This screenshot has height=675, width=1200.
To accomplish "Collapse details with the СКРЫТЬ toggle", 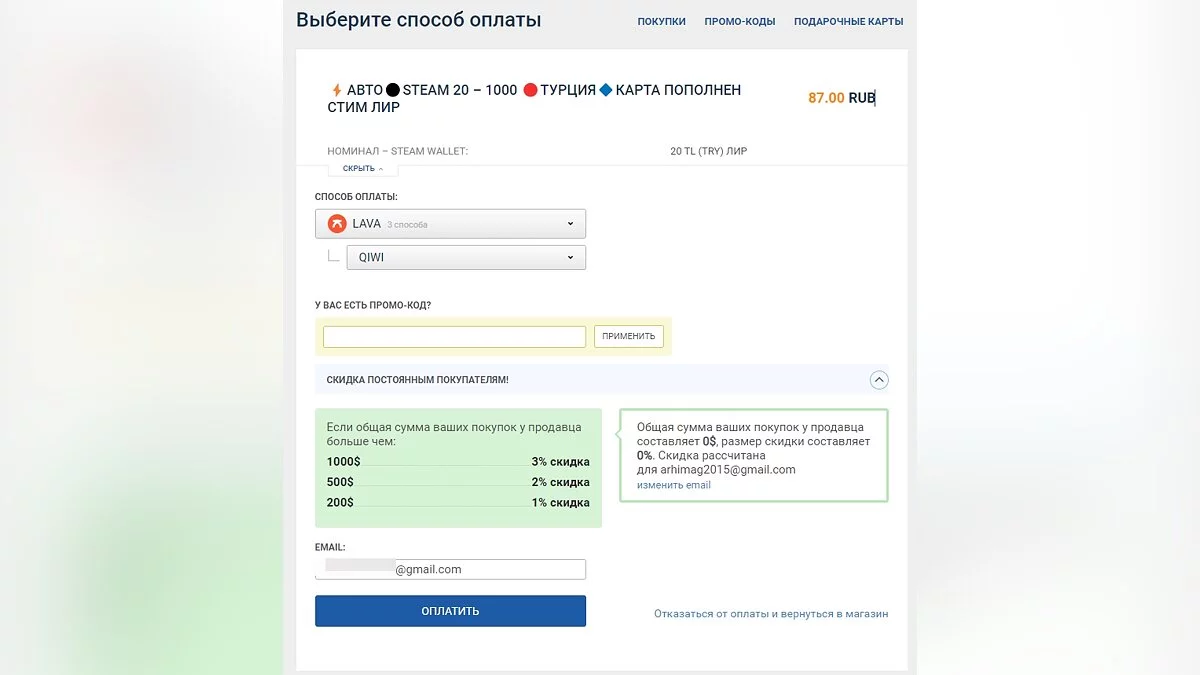I will pyautogui.click(x=362, y=169).
